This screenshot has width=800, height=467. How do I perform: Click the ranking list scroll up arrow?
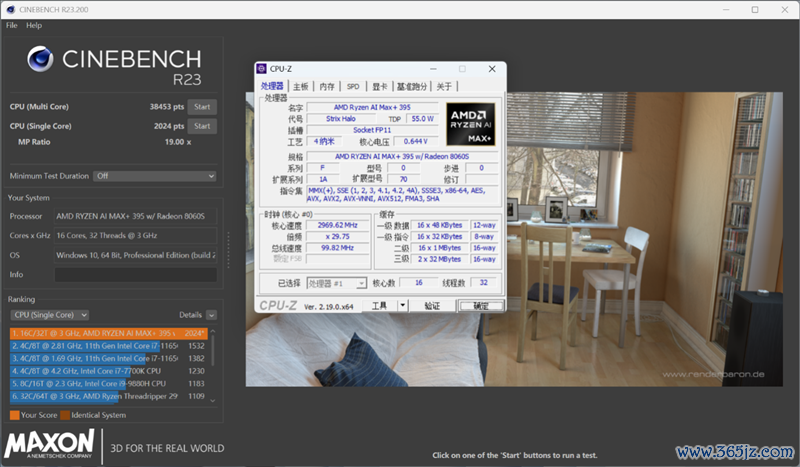[213, 331]
